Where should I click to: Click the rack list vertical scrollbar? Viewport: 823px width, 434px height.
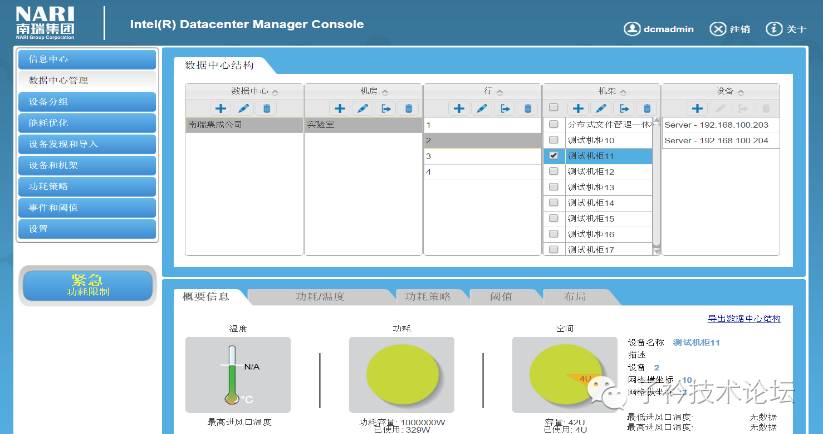click(656, 186)
